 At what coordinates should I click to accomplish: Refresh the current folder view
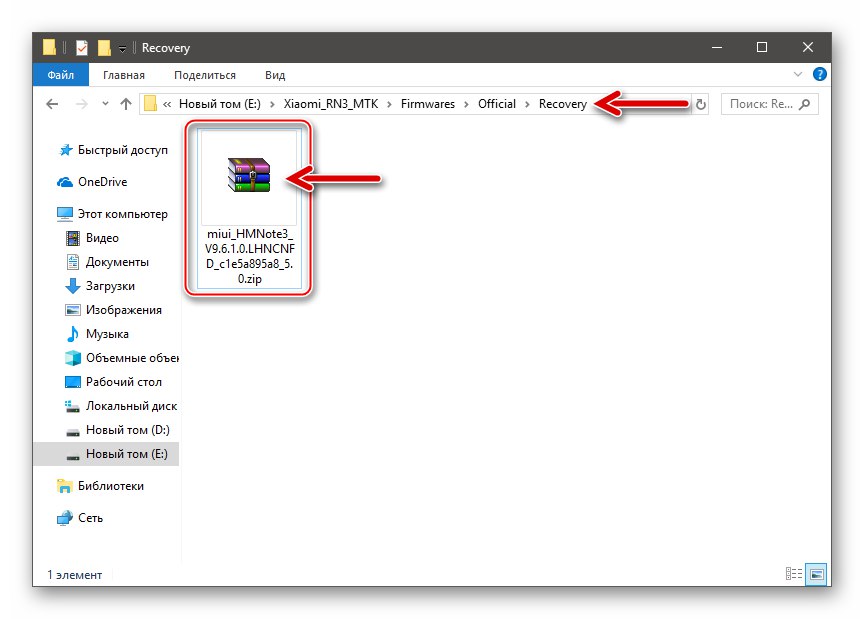click(x=700, y=104)
